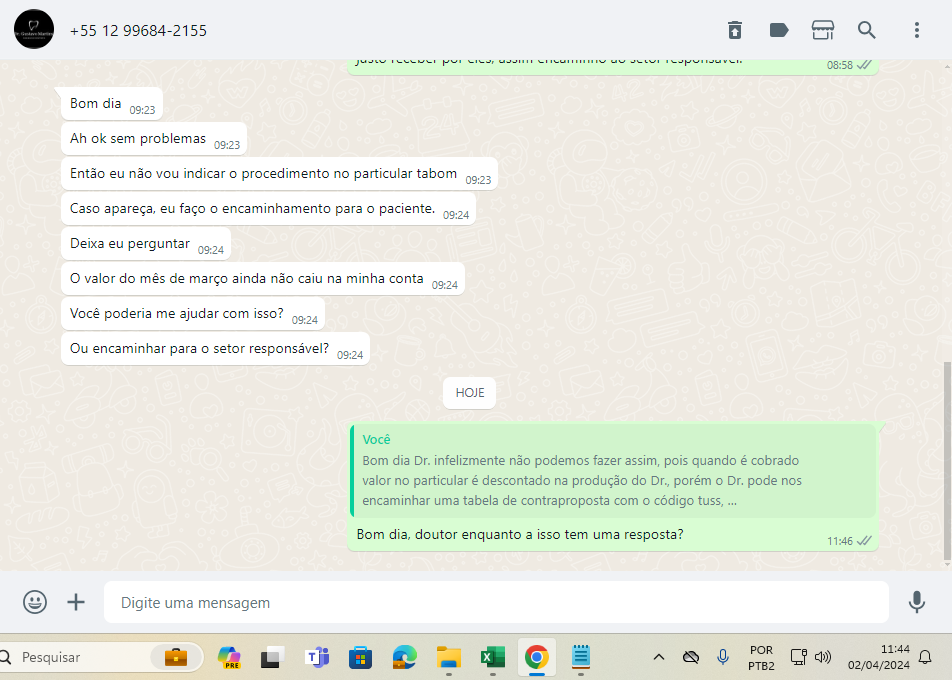The width and height of the screenshot is (952, 680).
Task: Click the plus attach button
Action: tap(76, 602)
